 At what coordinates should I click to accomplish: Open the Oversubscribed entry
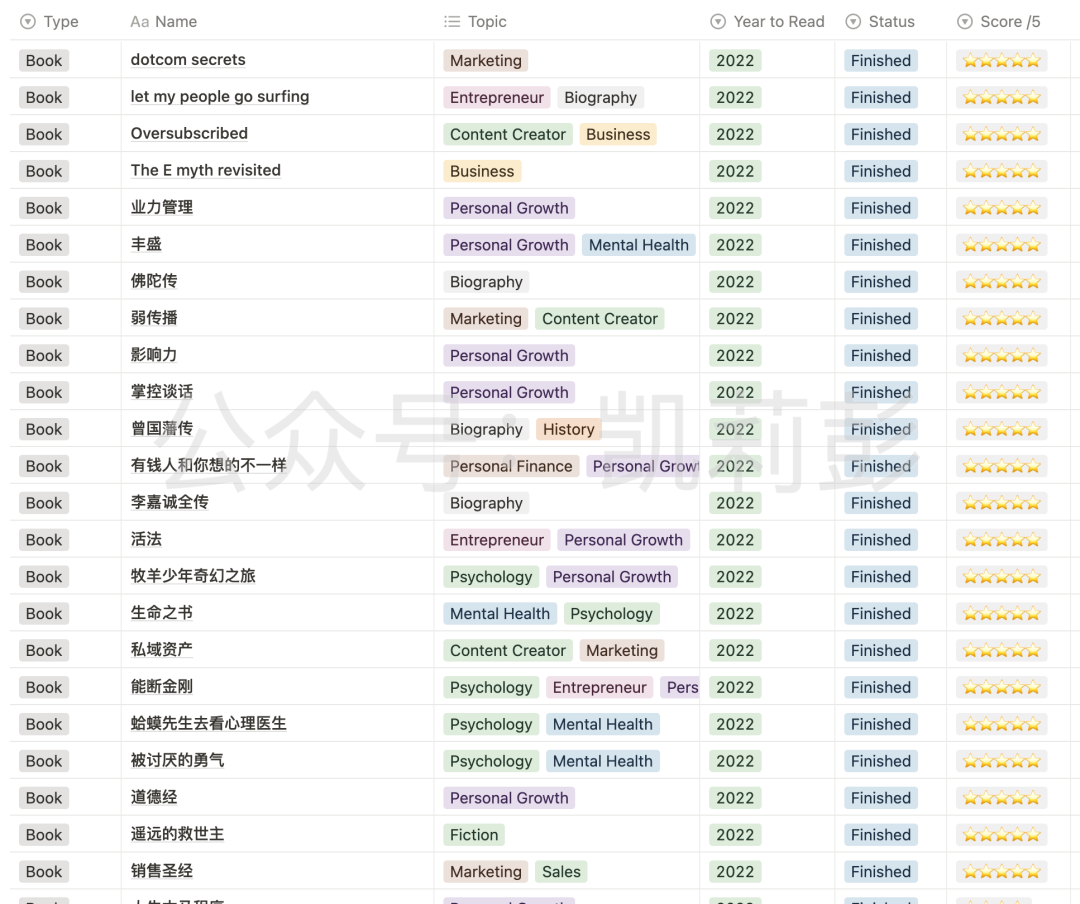[189, 134]
